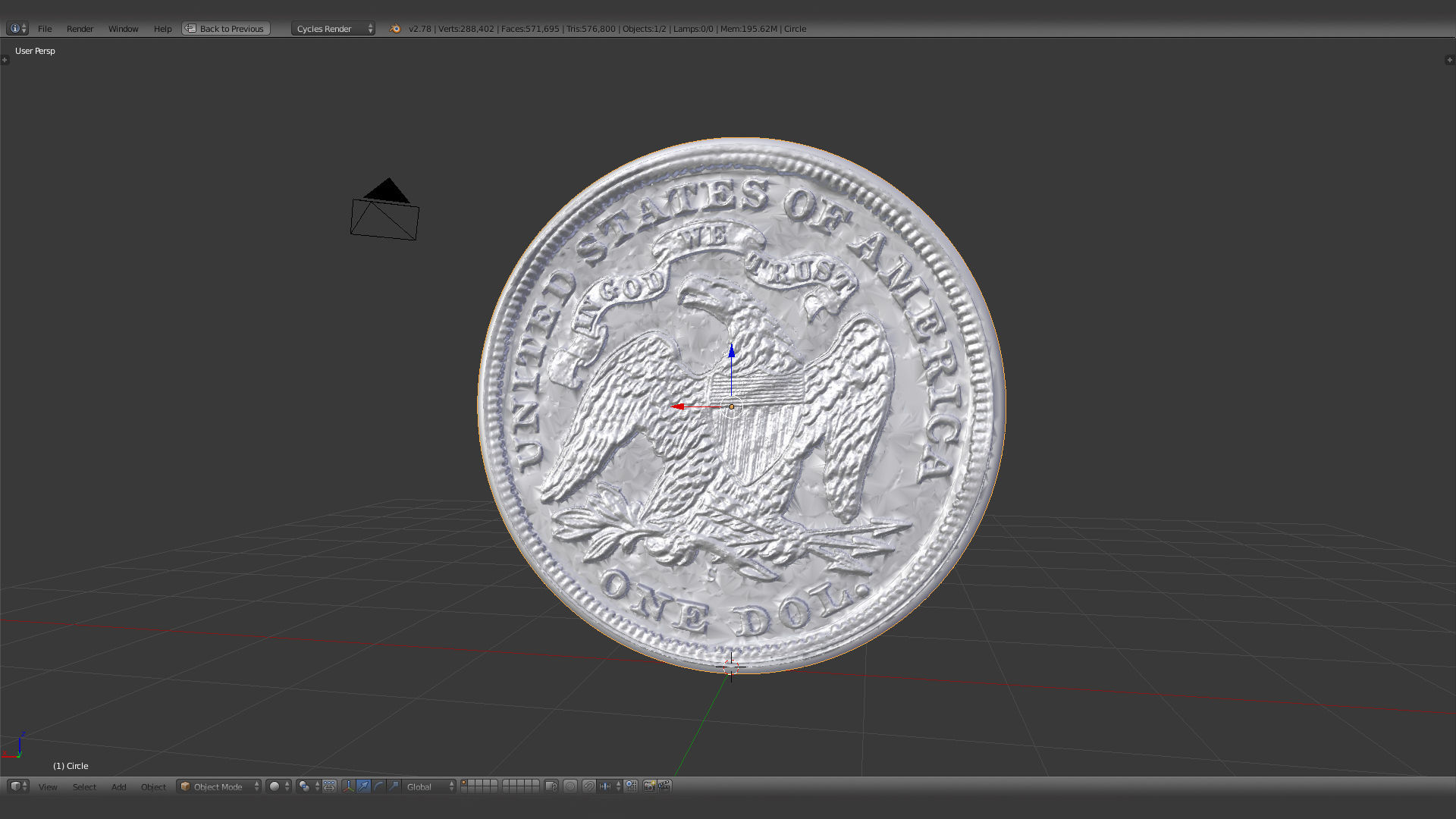Toggle the 3D manipulator widget icon
1456x819 pixels.
click(348, 786)
